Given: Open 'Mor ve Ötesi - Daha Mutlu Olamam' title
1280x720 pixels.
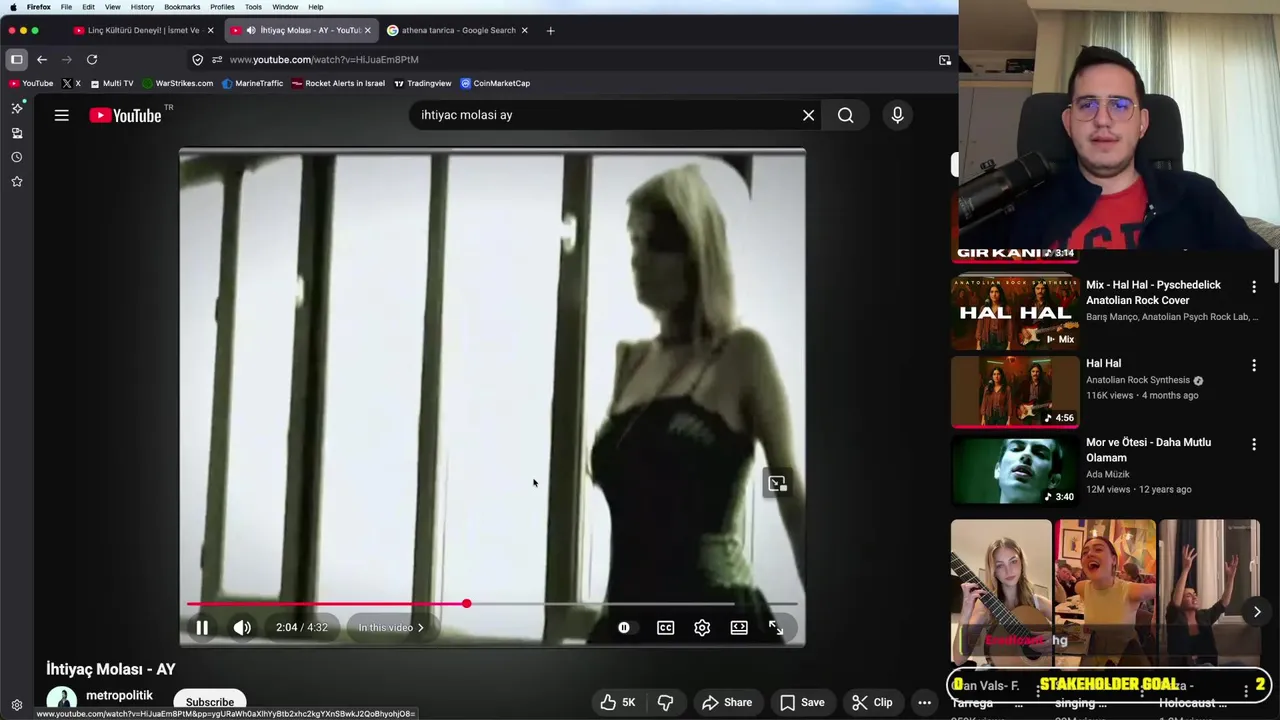Looking at the screenshot, I should pos(1148,450).
